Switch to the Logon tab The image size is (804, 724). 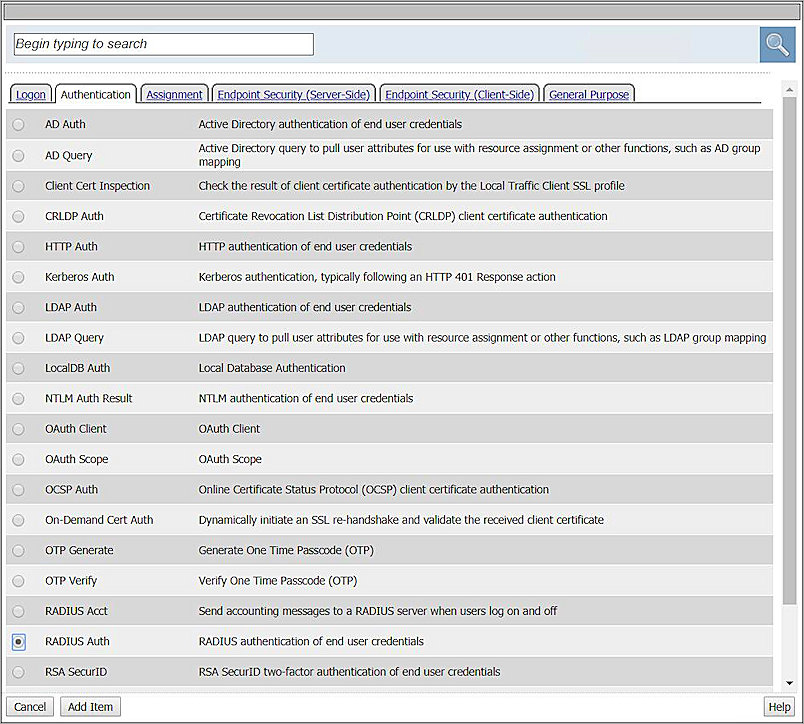click(x=30, y=93)
